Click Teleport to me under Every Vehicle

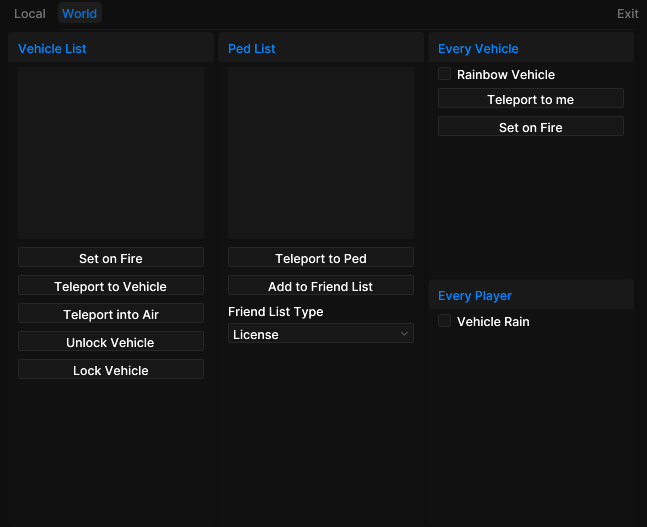(531, 99)
